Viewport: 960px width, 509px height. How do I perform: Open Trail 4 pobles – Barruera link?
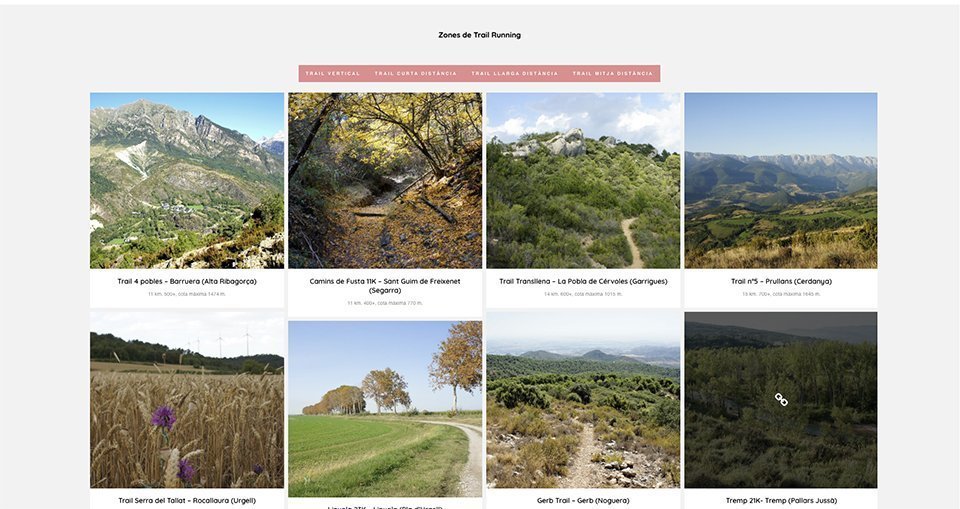coord(187,282)
